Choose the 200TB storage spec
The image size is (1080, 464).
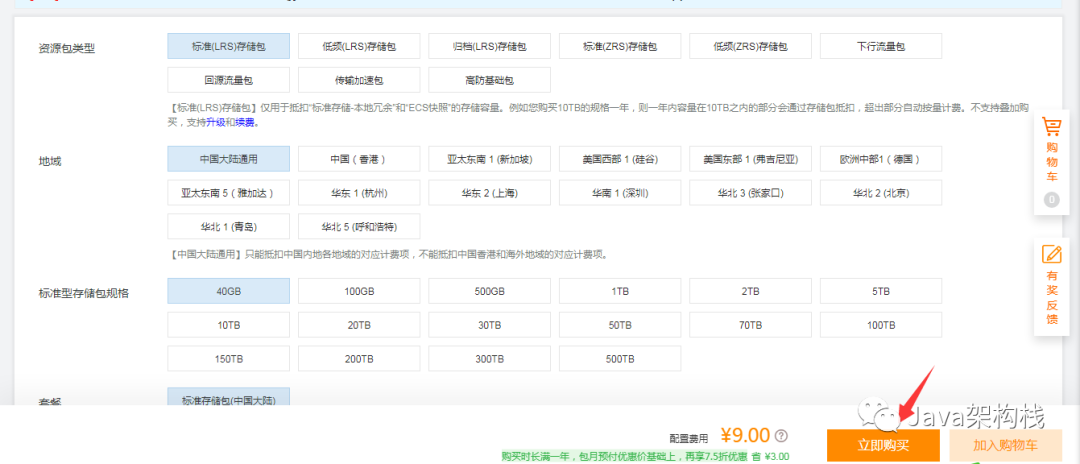[359, 359]
